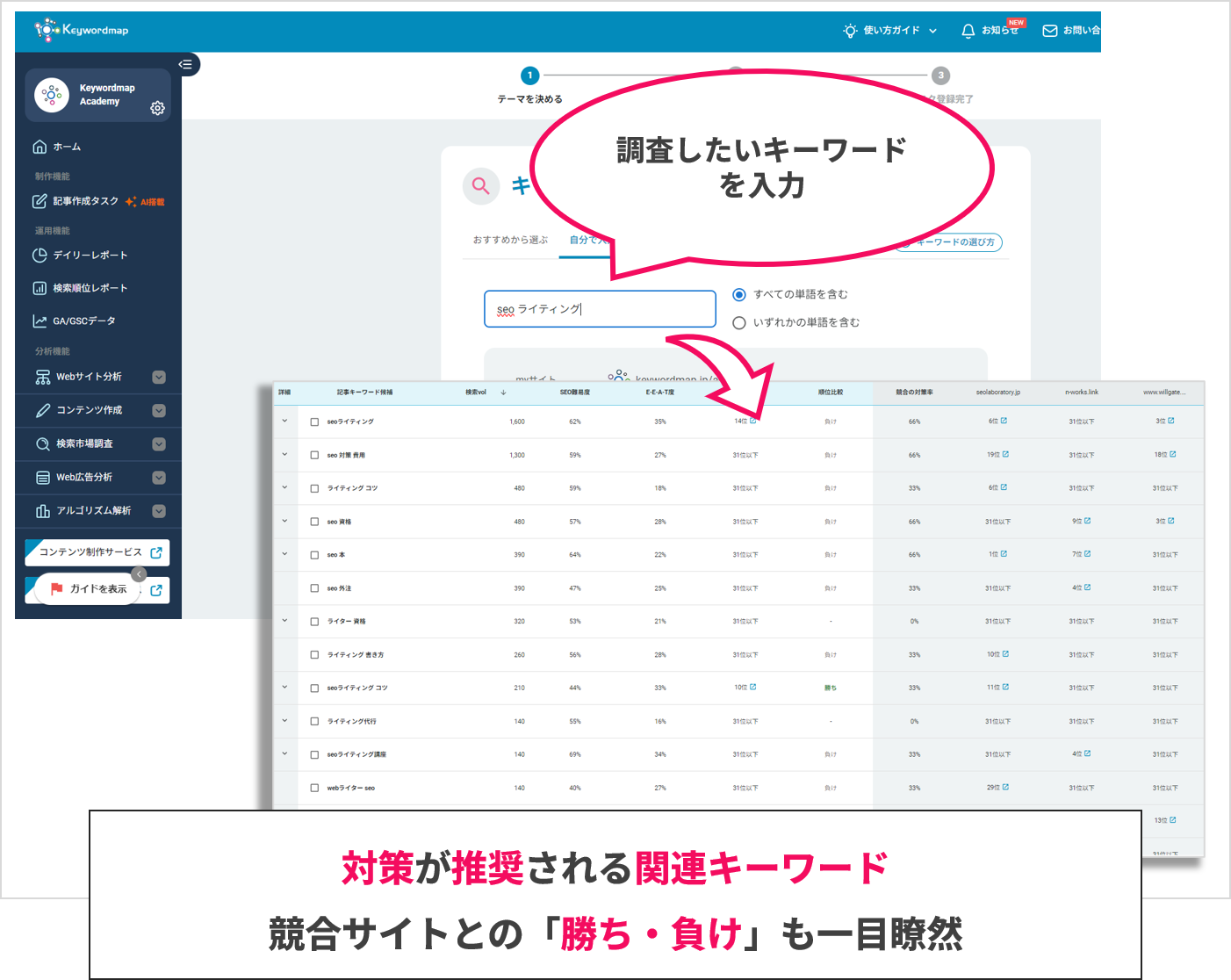Close the ガイドを表示 bubble
1231x980 pixels.
point(139,574)
